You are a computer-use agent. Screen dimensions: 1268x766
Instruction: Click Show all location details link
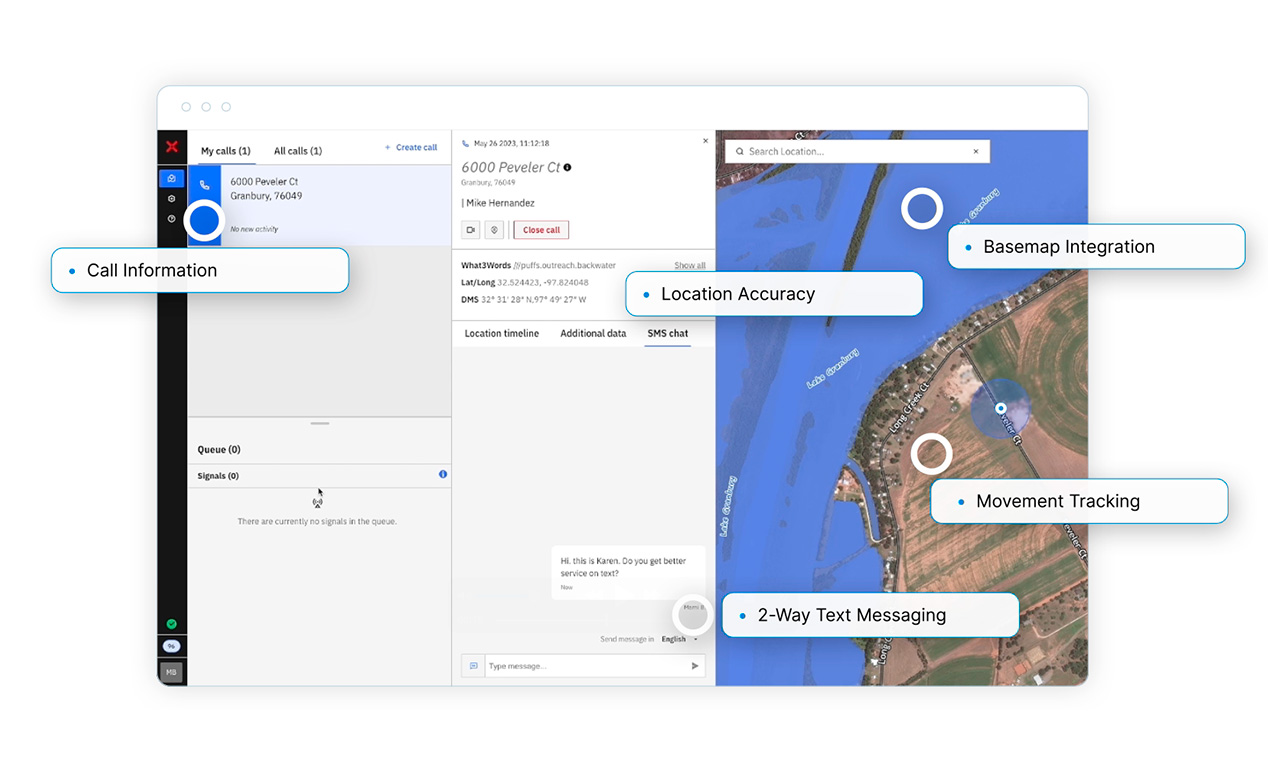690,266
